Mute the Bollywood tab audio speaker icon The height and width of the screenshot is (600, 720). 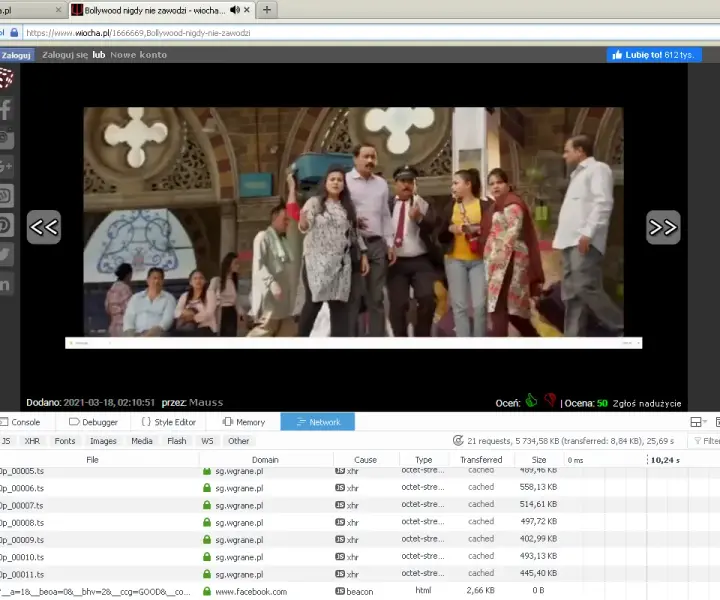pos(235,10)
